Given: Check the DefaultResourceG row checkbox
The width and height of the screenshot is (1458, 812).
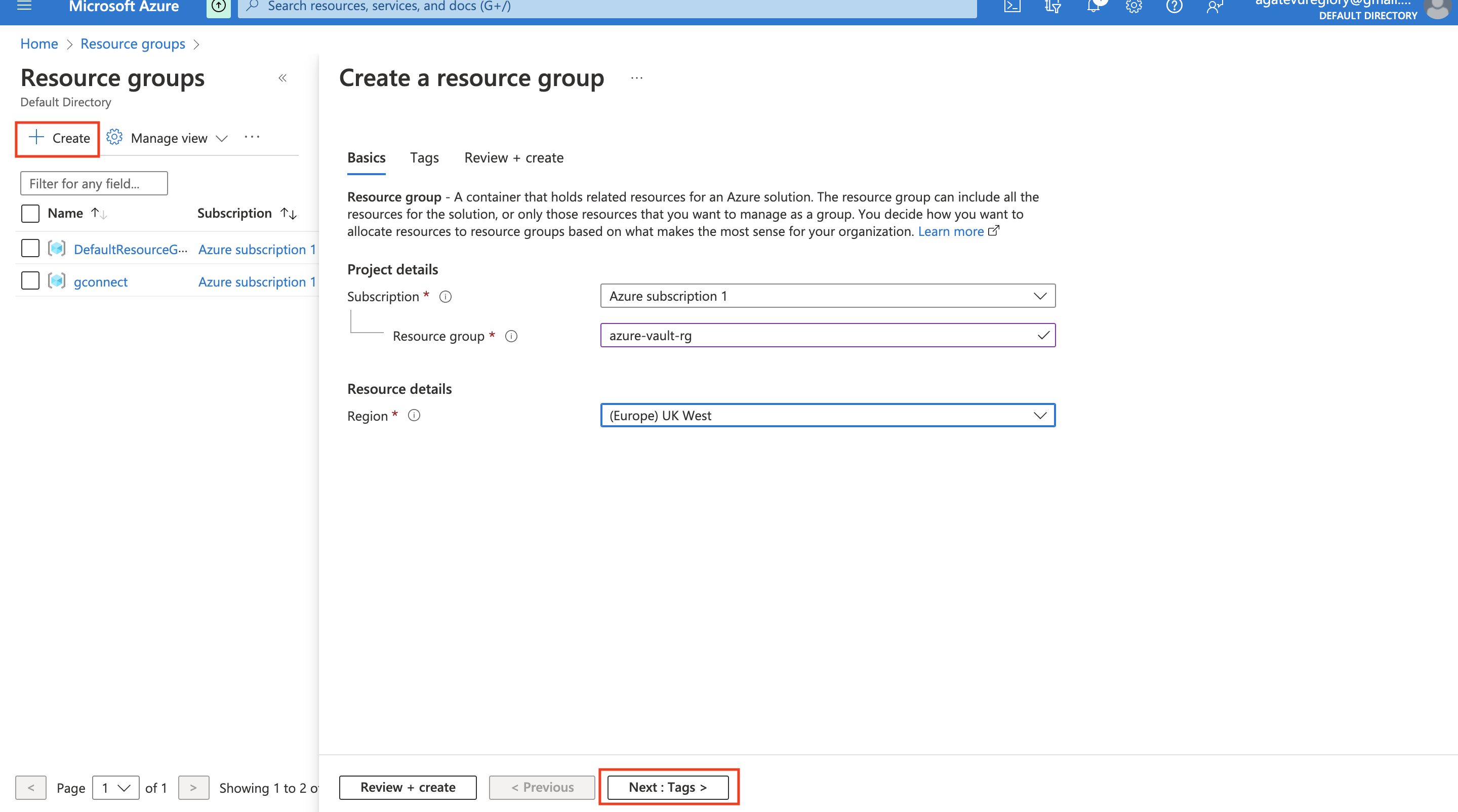Looking at the screenshot, I should (30, 249).
